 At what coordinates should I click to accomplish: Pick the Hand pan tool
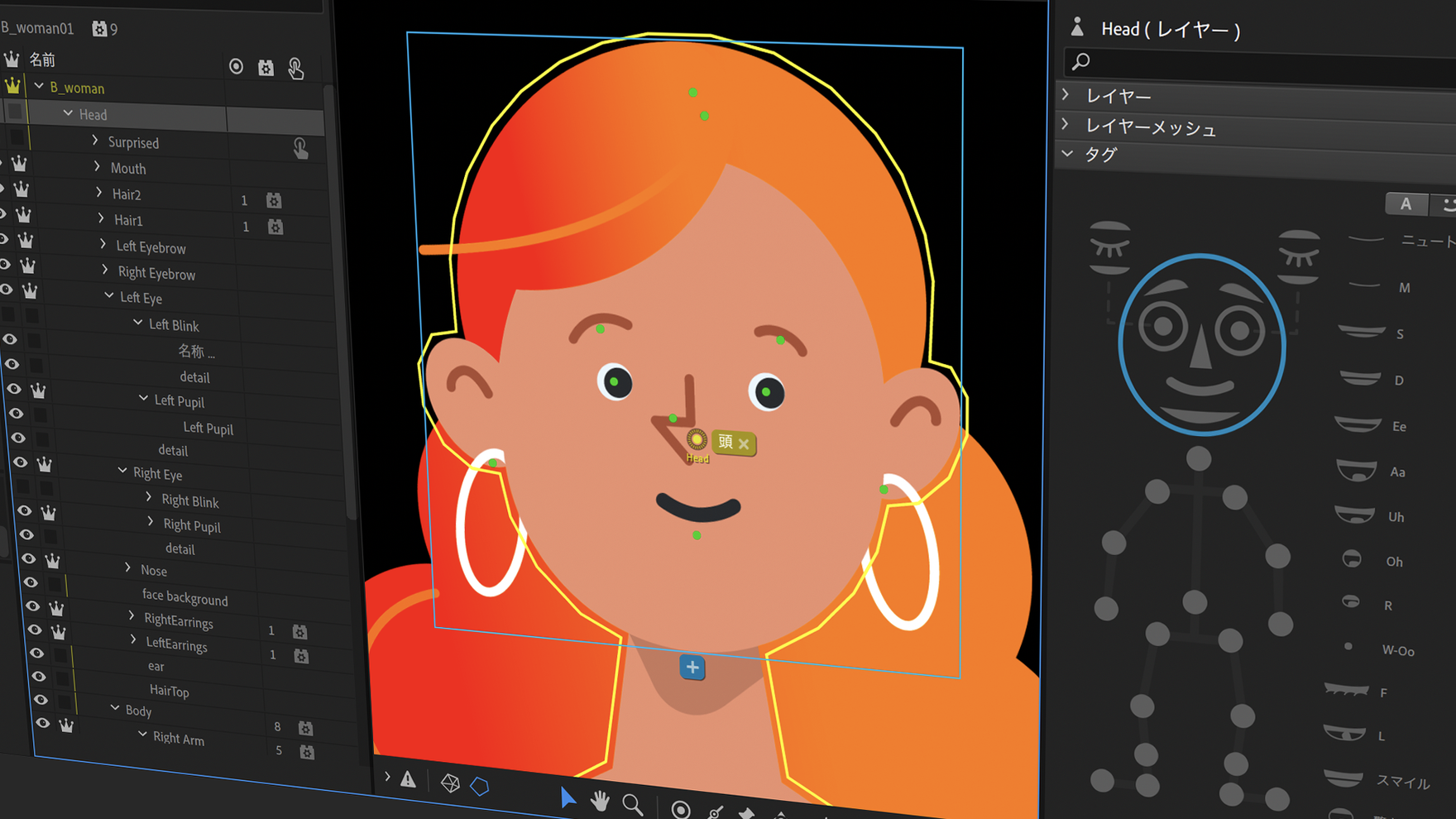[600, 801]
